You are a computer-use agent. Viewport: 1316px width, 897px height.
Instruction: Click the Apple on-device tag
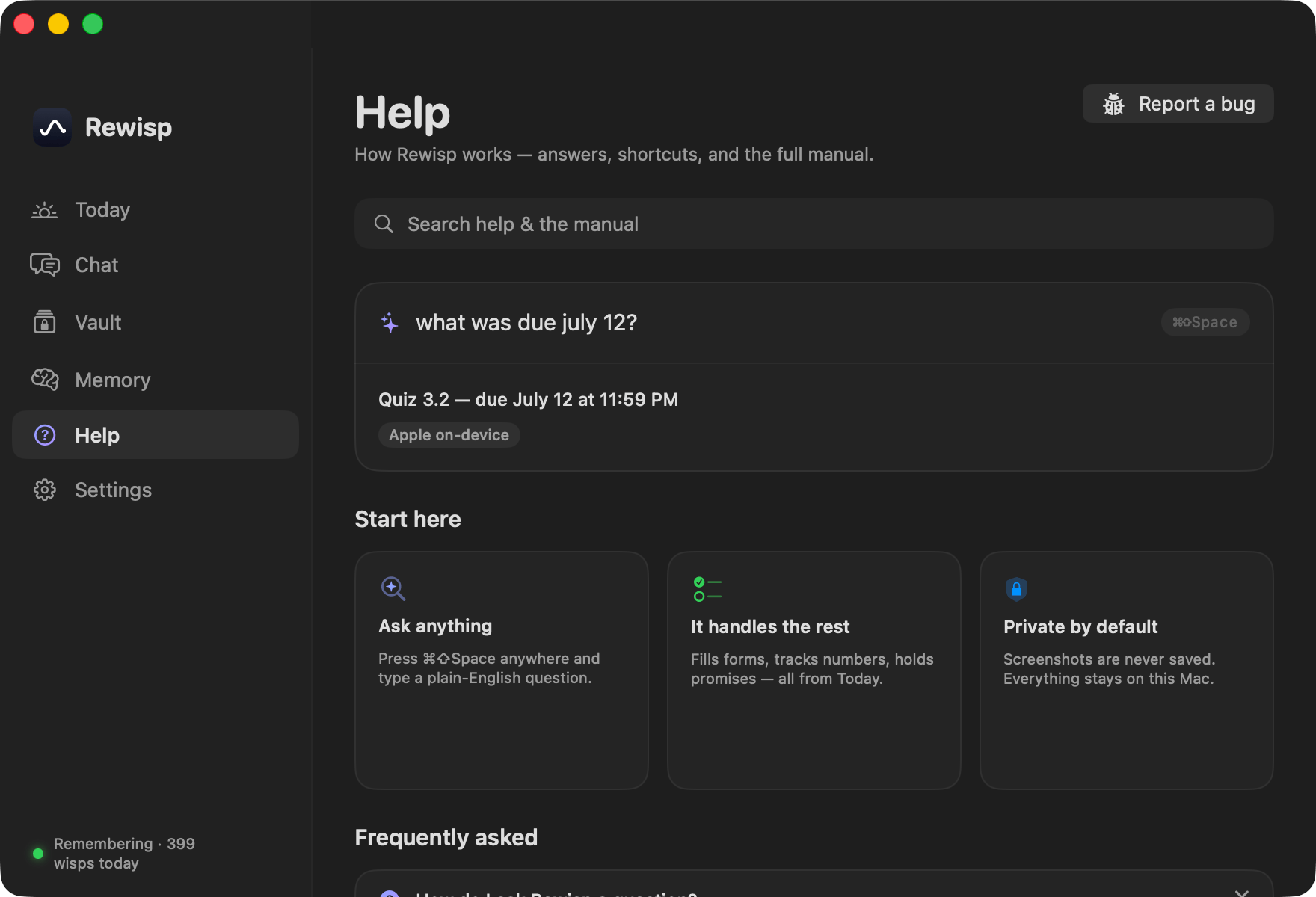tap(449, 435)
